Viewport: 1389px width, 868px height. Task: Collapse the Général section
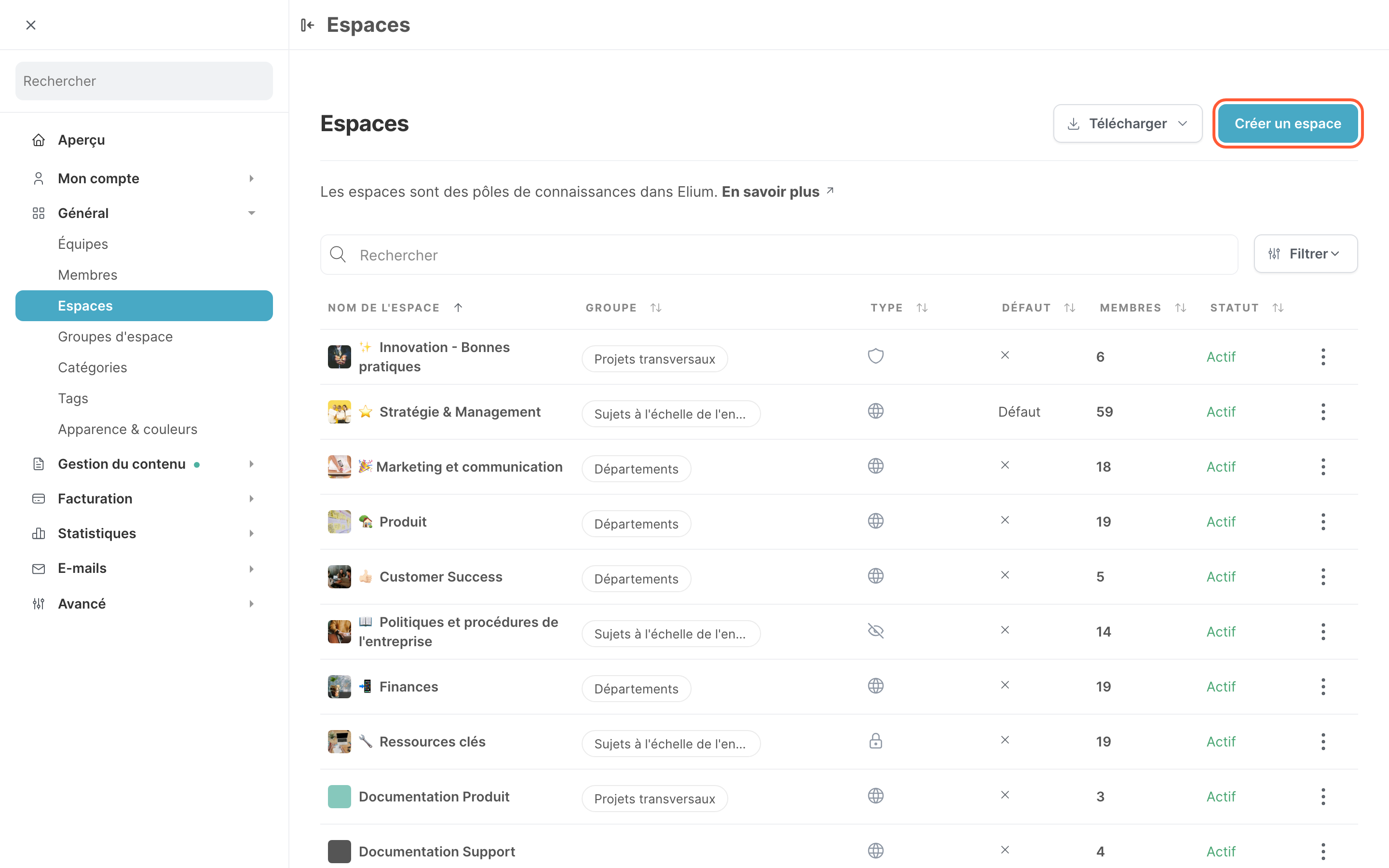[144, 213]
